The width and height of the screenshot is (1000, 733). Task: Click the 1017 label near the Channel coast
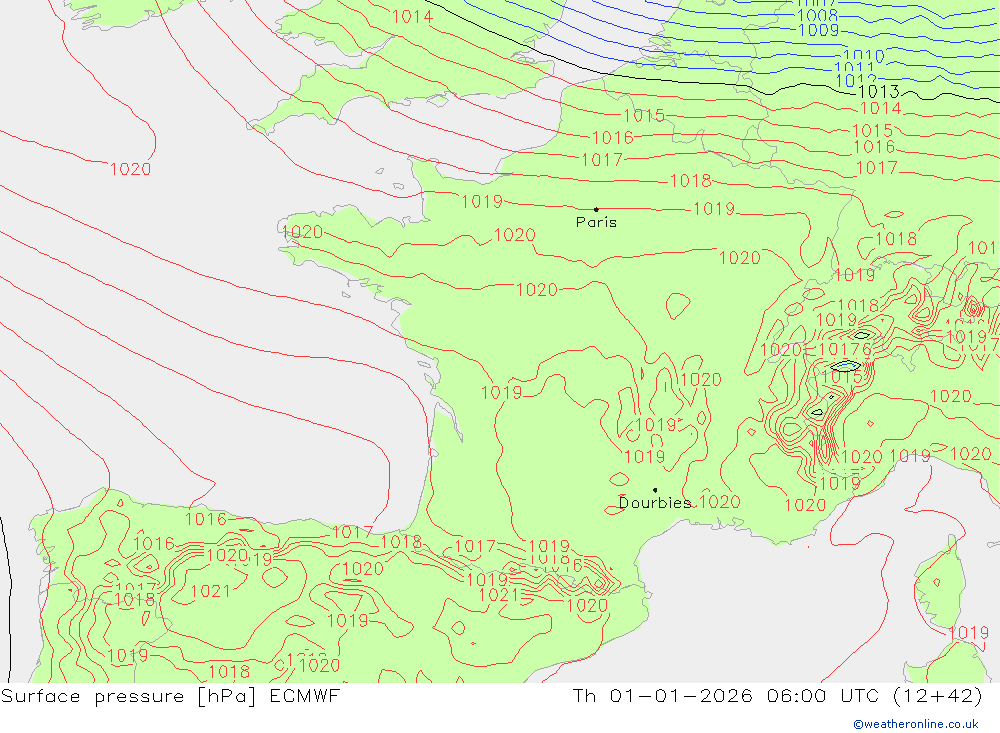pyautogui.click(x=602, y=159)
